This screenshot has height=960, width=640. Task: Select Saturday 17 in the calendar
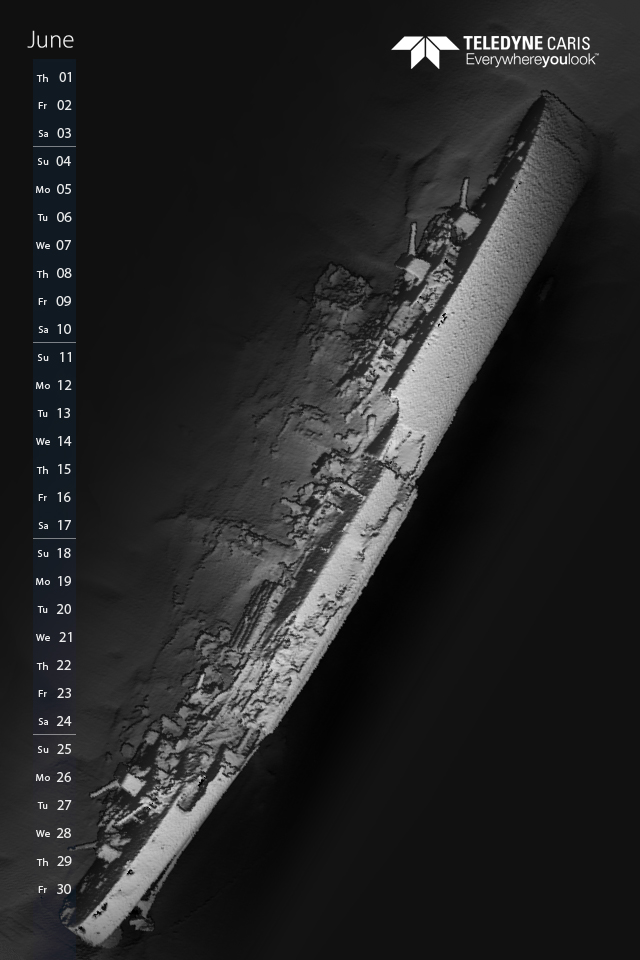tap(55, 525)
